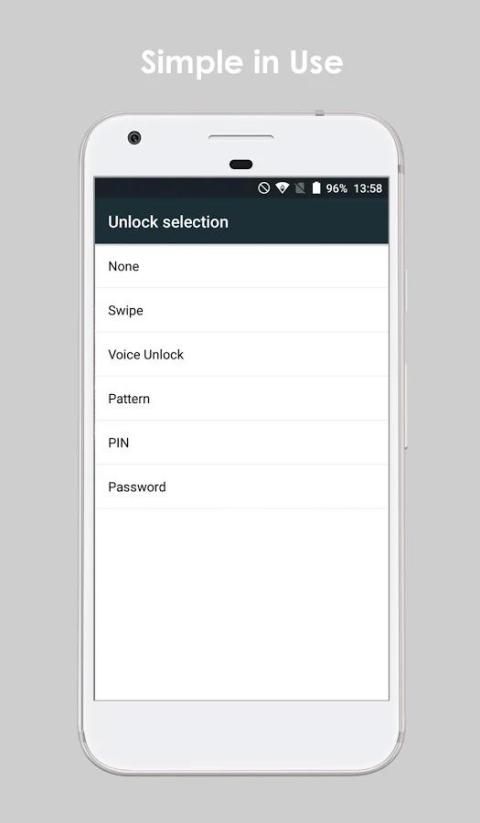The width and height of the screenshot is (480, 823).
Task: Tap the no-SIM card status icon
Action: (x=300, y=188)
